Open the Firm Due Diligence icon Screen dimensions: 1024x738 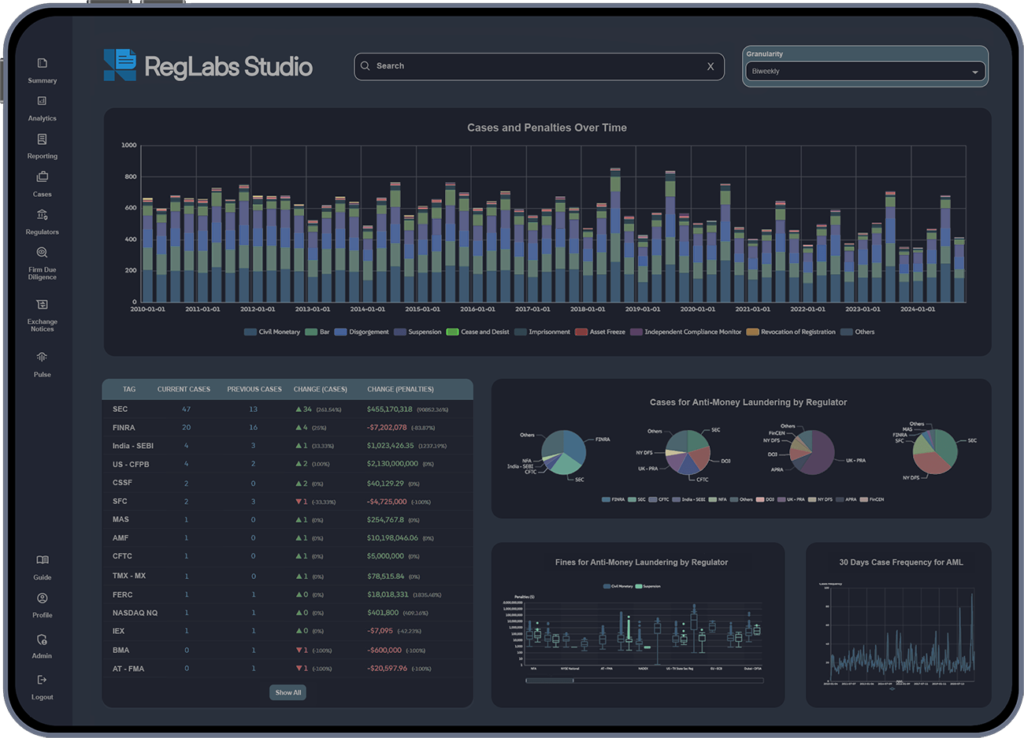[42, 253]
